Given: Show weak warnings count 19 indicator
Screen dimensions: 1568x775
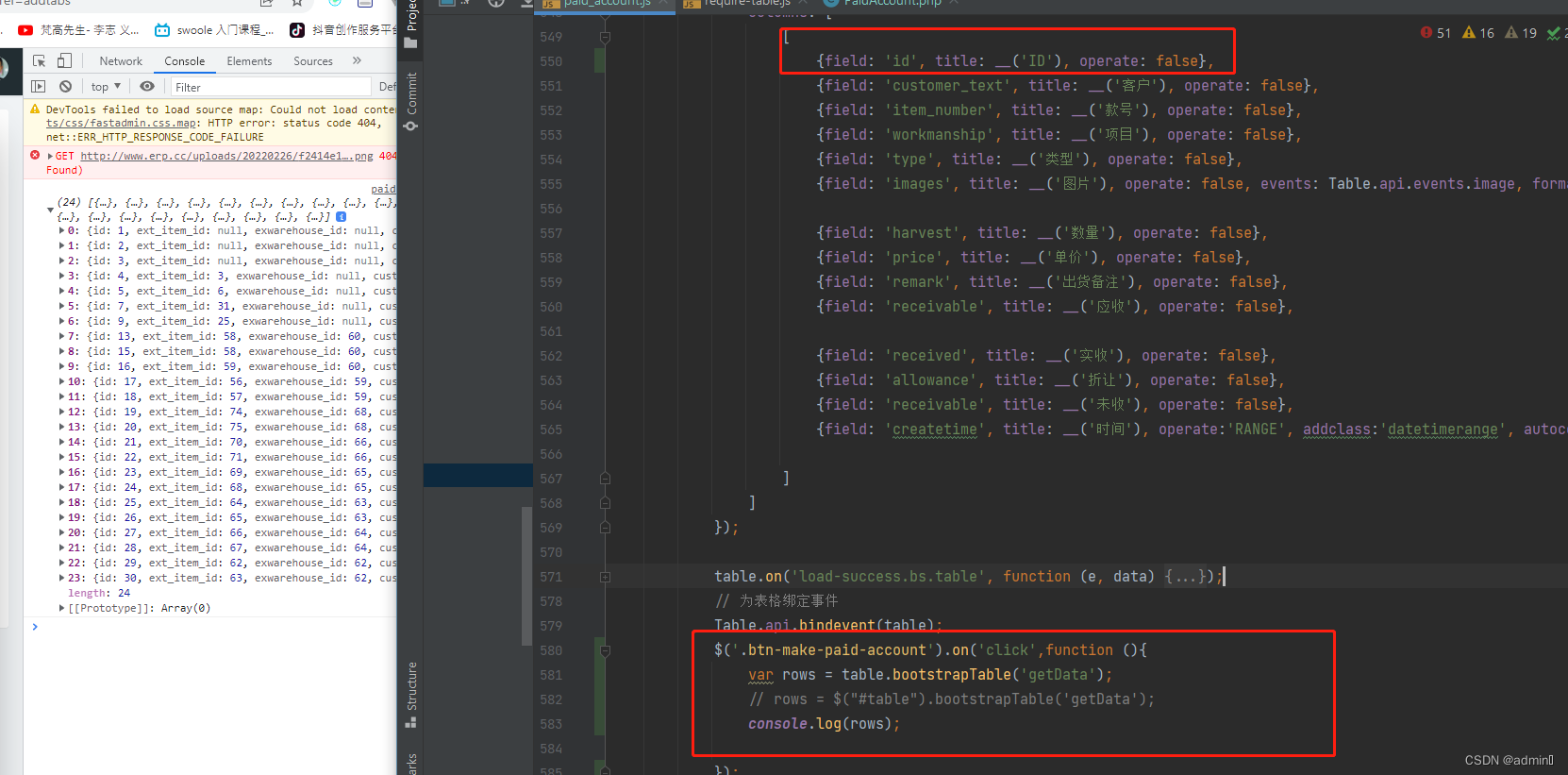Looking at the screenshot, I should [1521, 33].
